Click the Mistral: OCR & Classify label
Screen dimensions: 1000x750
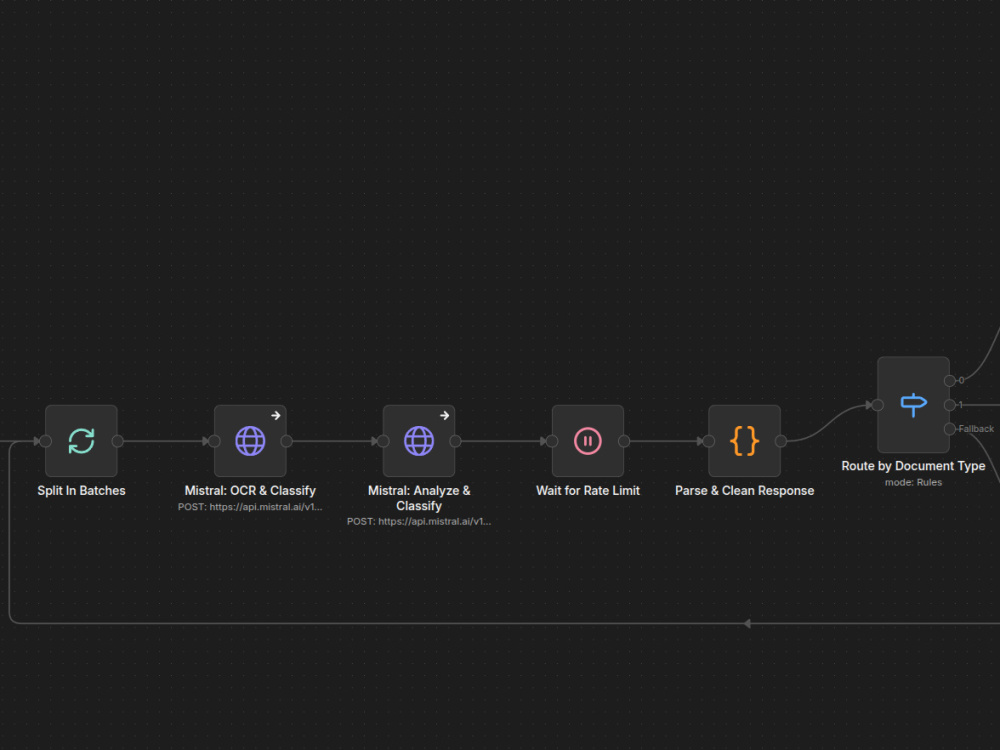(250, 490)
